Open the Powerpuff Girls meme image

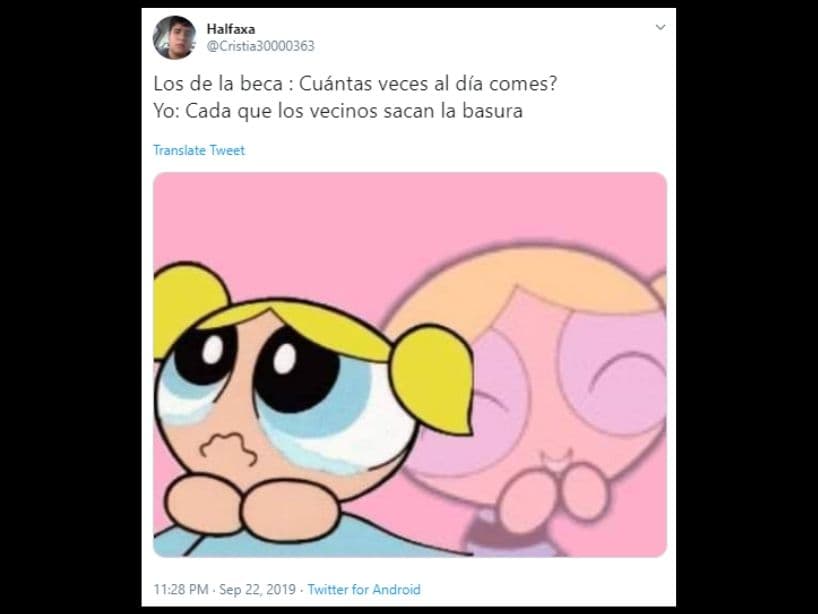[410, 365]
